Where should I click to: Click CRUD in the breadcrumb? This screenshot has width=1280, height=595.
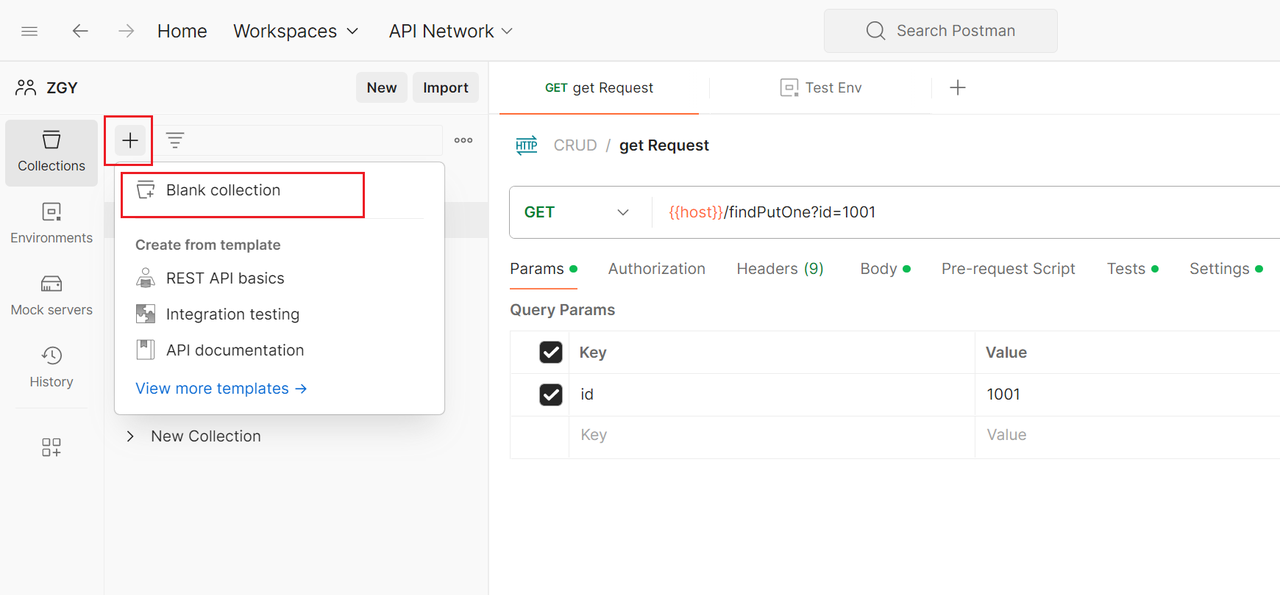[575, 145]
